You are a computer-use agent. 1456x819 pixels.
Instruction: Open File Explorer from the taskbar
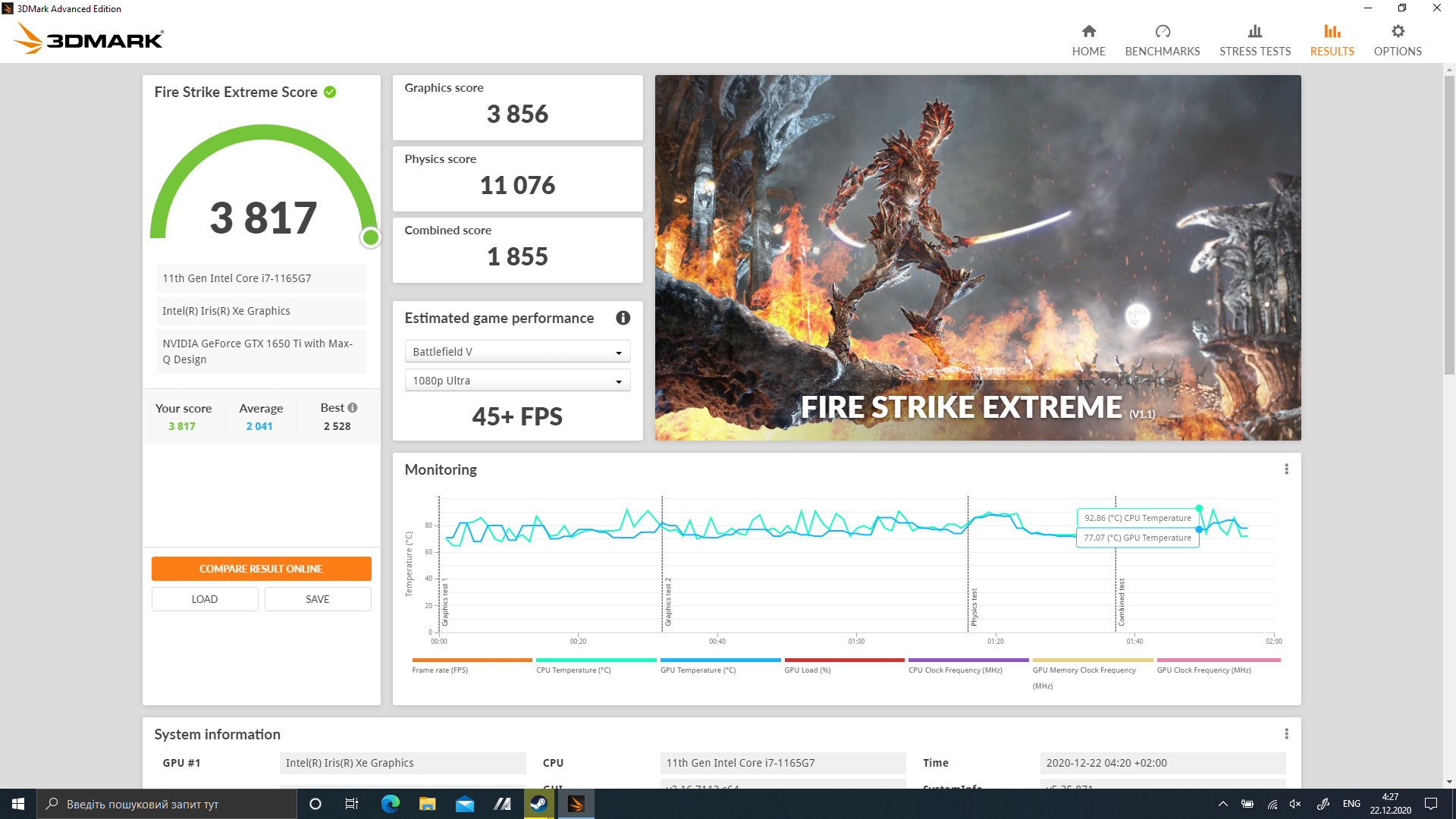(x=427, y=804)
